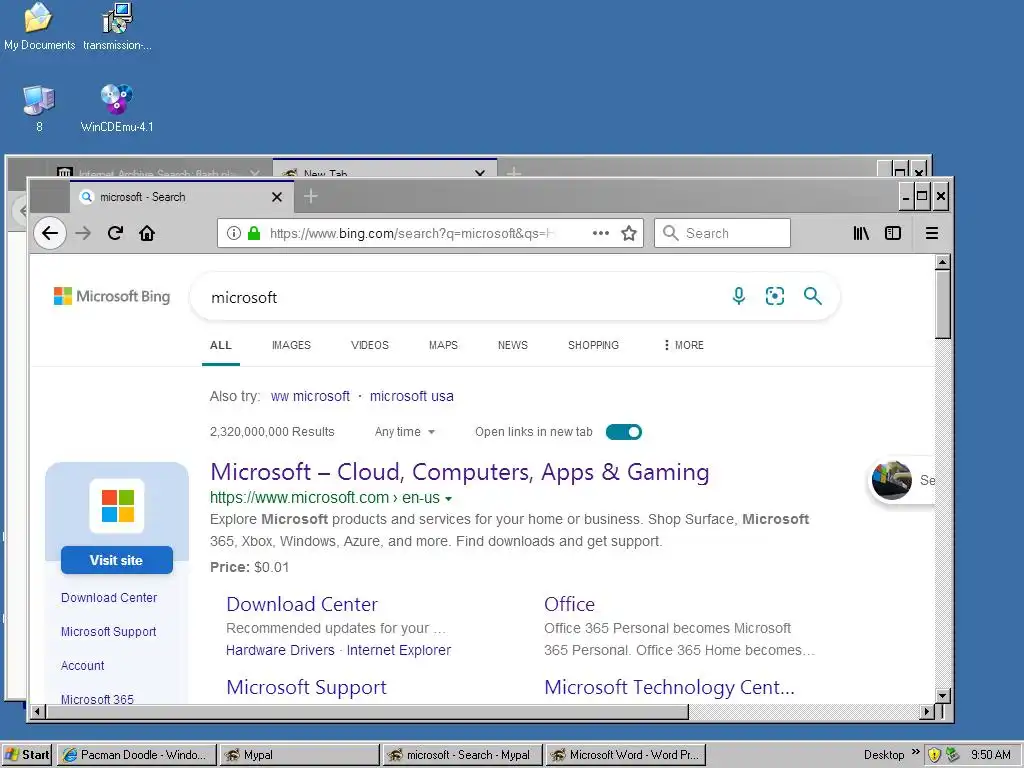Switch to the MAPS tab
This screenshot has height=768, width=1024.
[x=443, y=345]
